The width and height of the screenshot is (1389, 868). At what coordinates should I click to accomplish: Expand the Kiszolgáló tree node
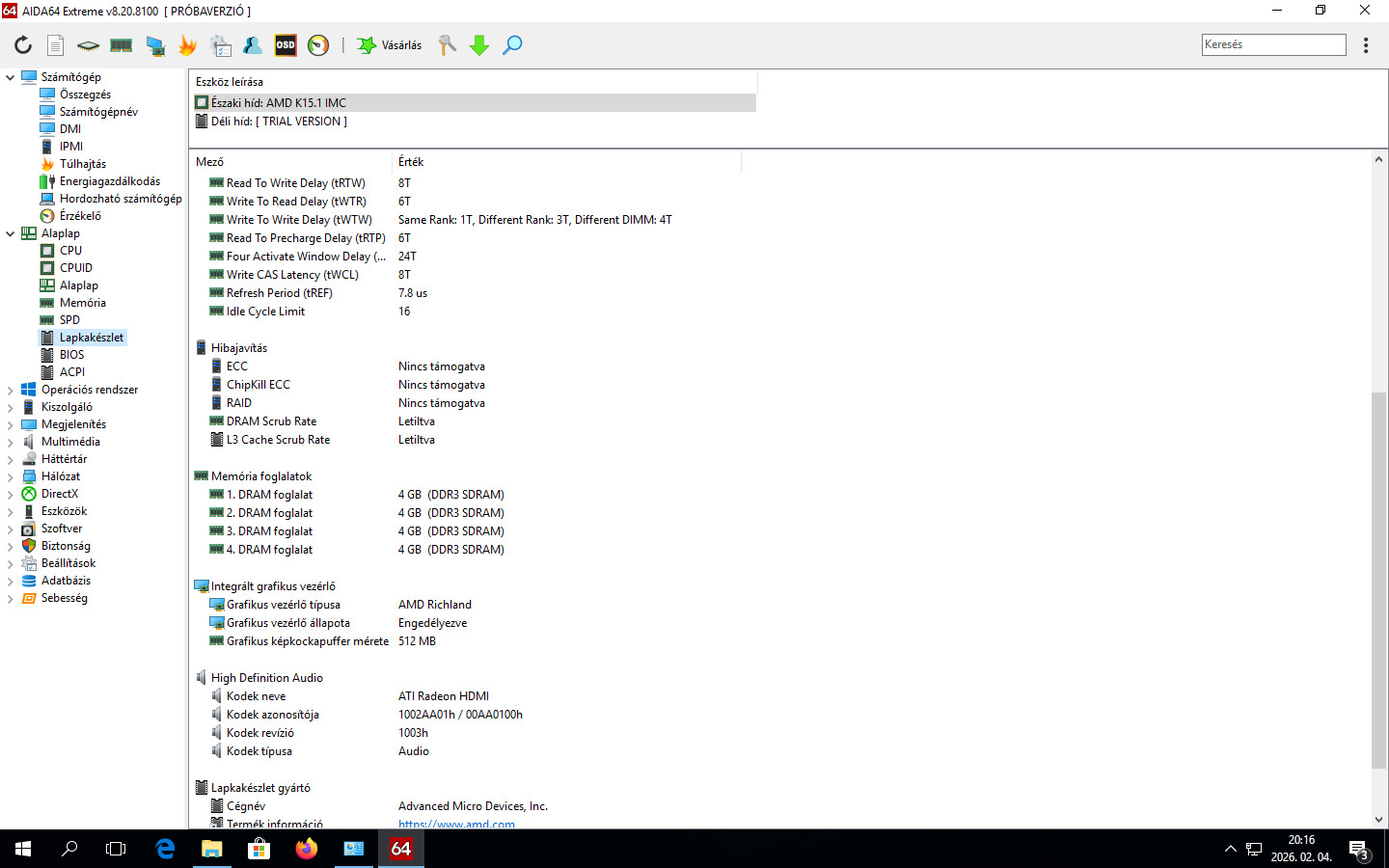(11, 407)
